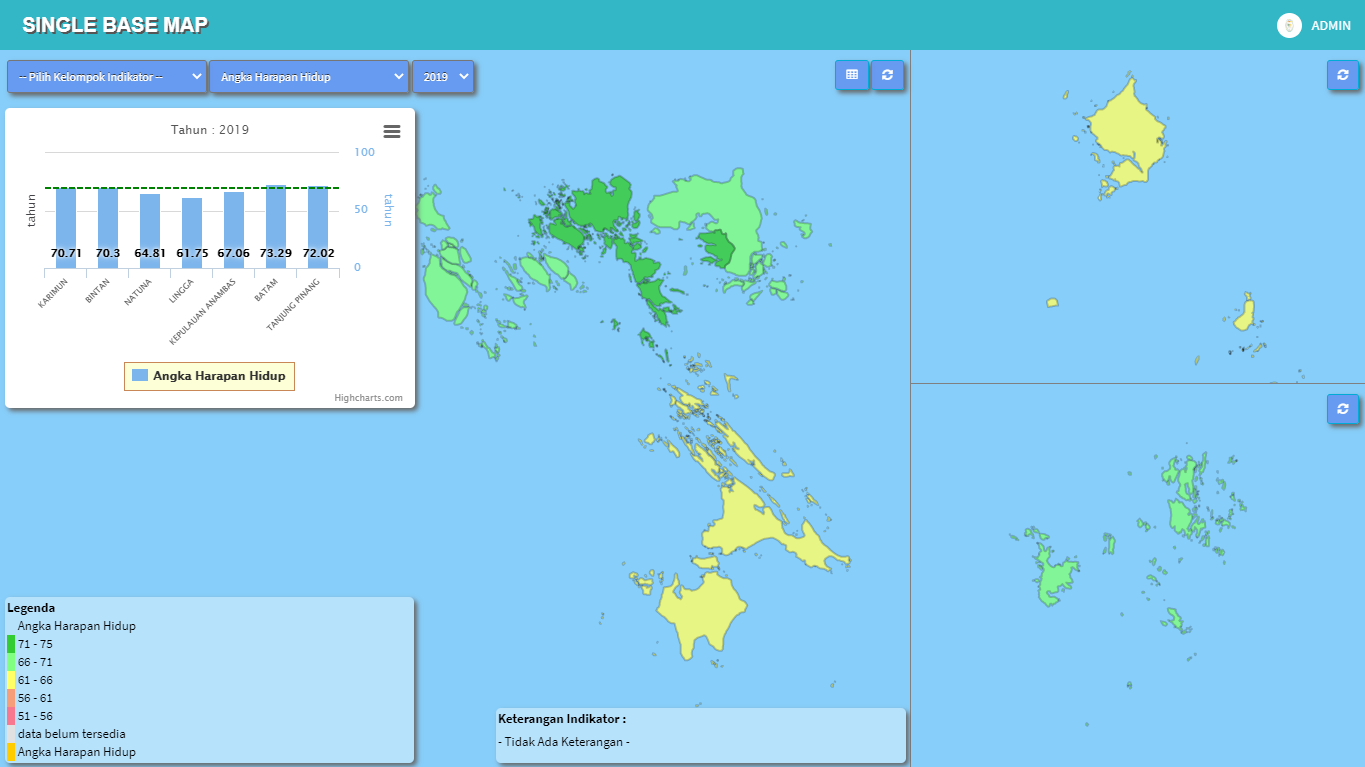This screenshot has width=1365, height=767.
Task: Click the large yellow island in top-right map
Action: [1125, 130]
